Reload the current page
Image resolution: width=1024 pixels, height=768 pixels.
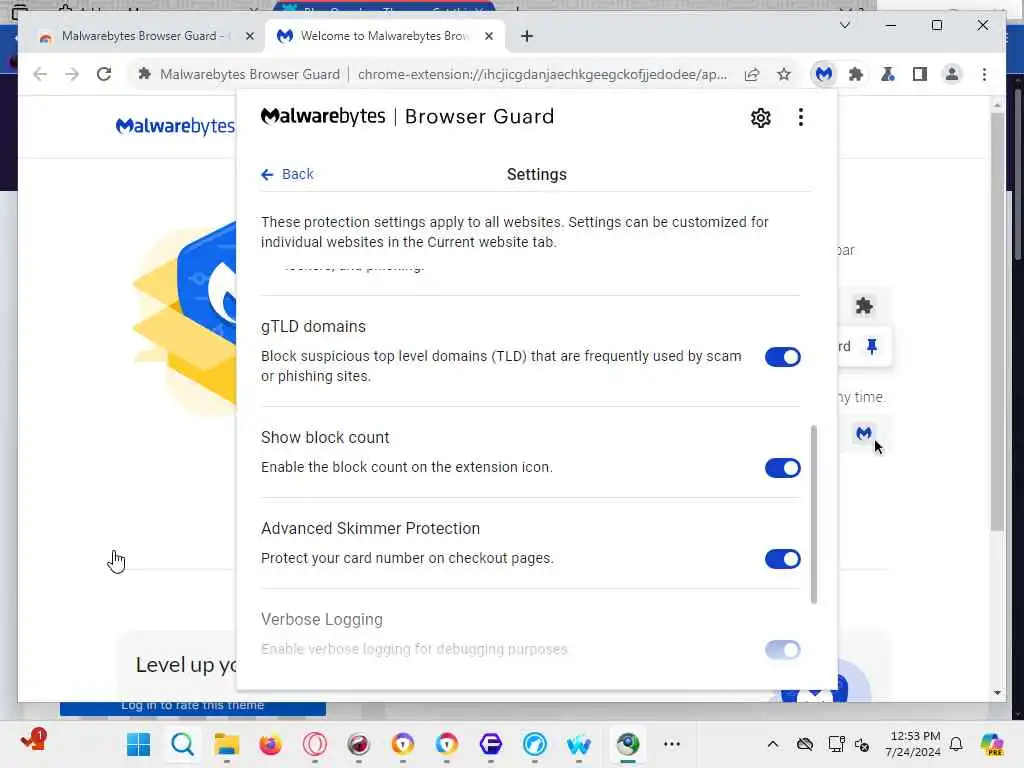coord(104,74)
